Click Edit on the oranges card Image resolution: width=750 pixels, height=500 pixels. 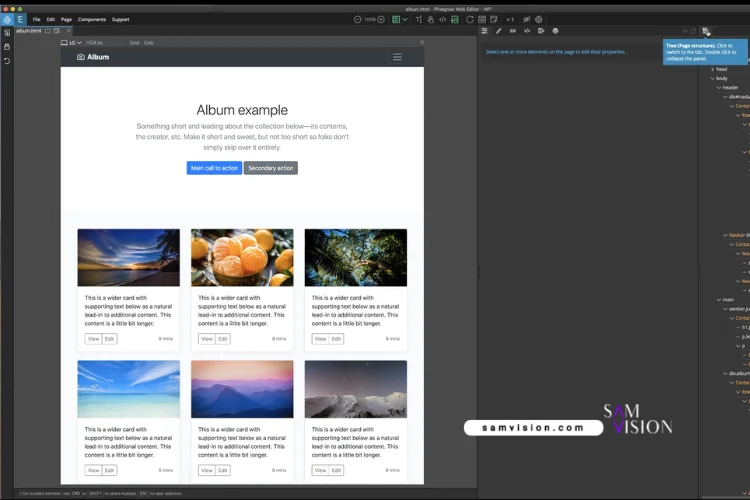tap(223, 339)
